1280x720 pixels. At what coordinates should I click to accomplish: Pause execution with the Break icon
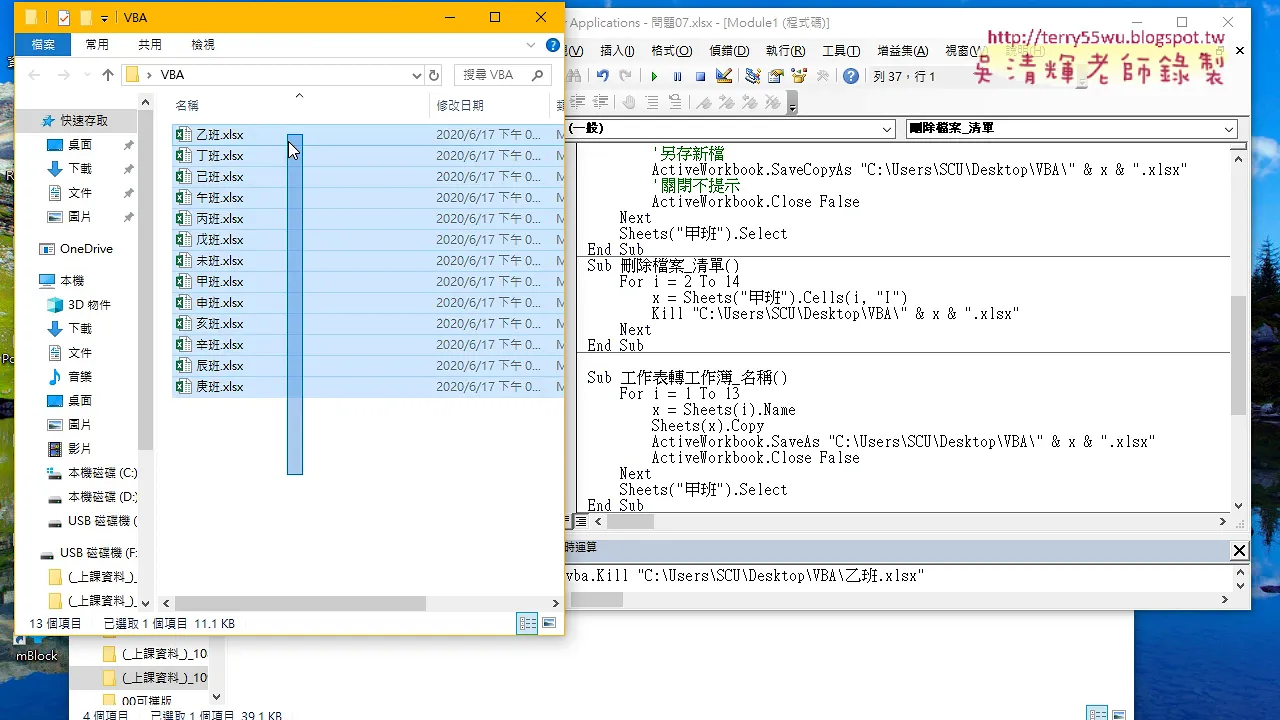pyautogui.click(x=677, y=76)
